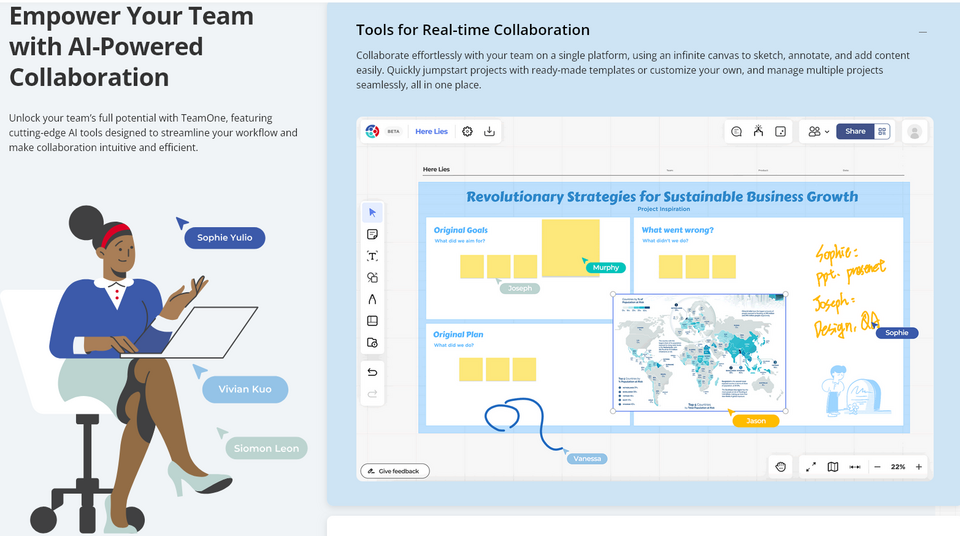Select the blue freehand scribble
This screenshot has height=536, width=960.
522,423
